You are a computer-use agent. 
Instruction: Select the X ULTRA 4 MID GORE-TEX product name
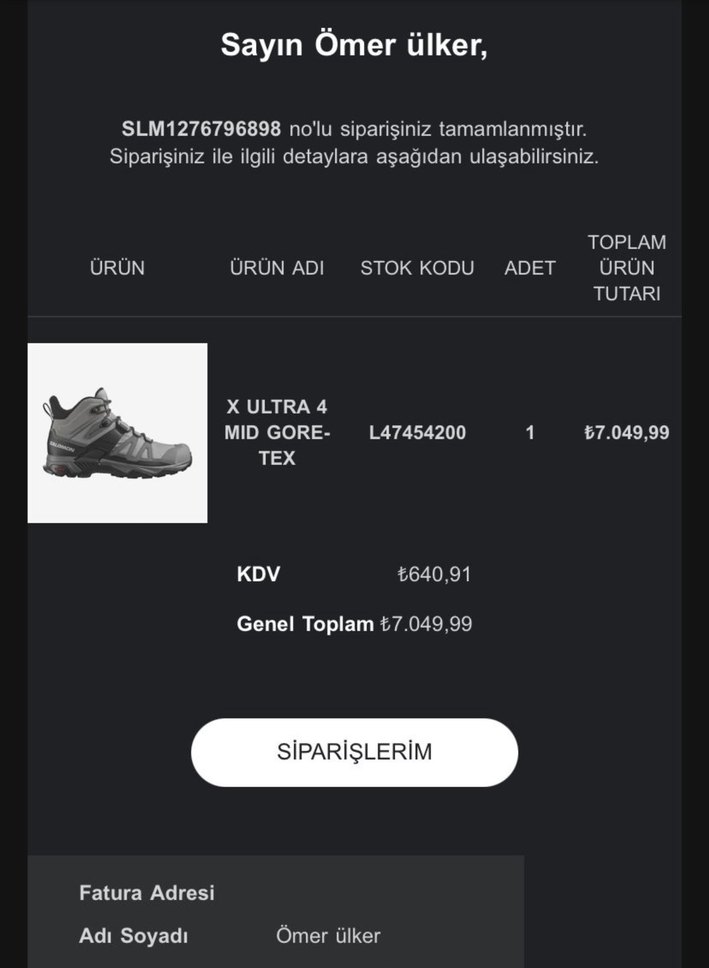[277, 433]
